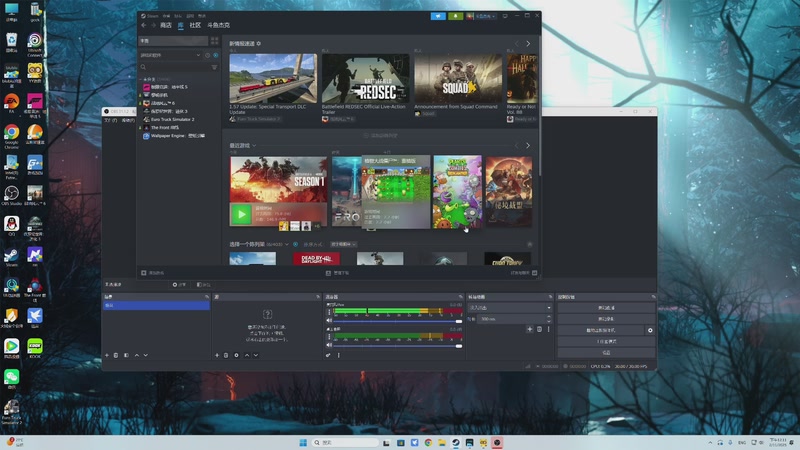Adjust the second channel volume slider in OBS
The width and height of the screenshot is (800, 450).
[398, 346]
